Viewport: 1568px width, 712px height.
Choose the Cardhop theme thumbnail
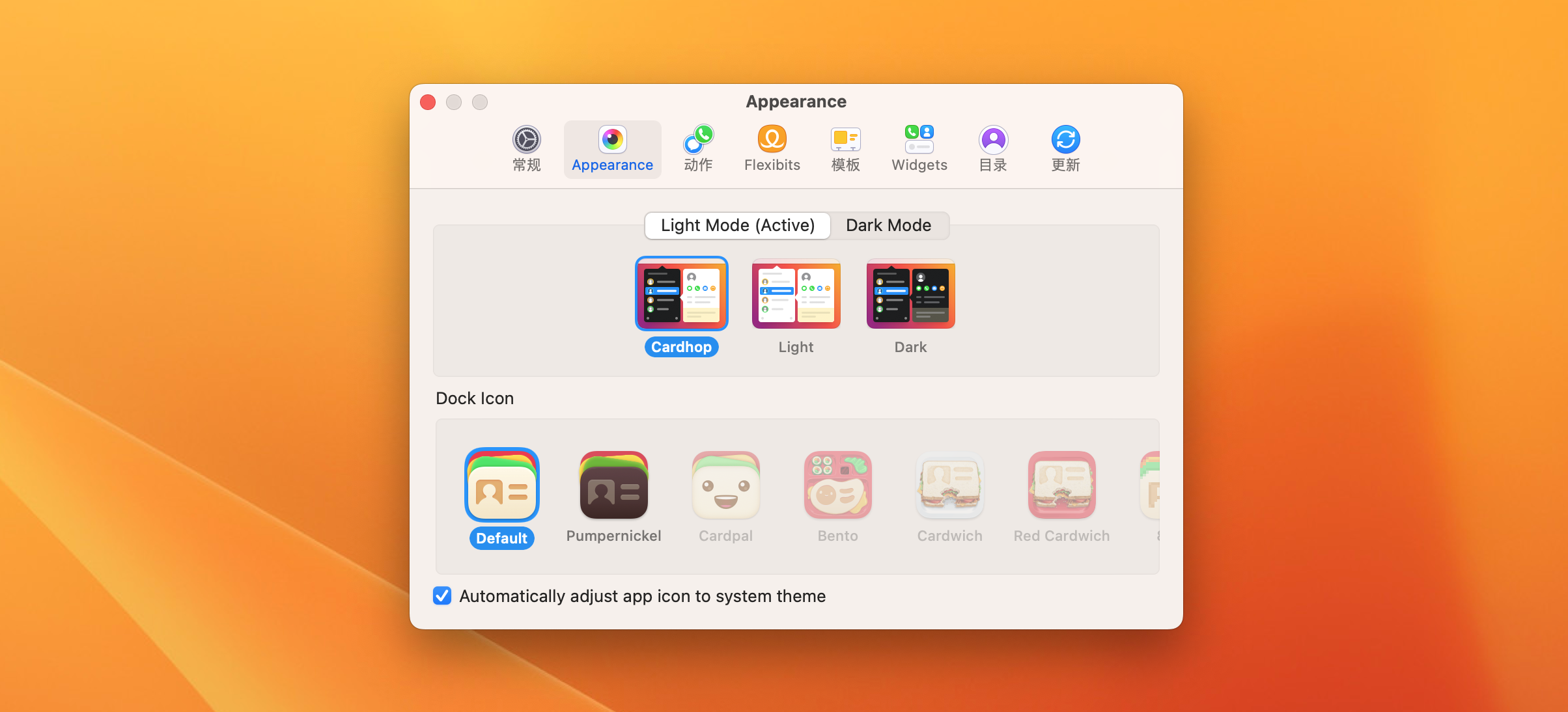[681, 294]
